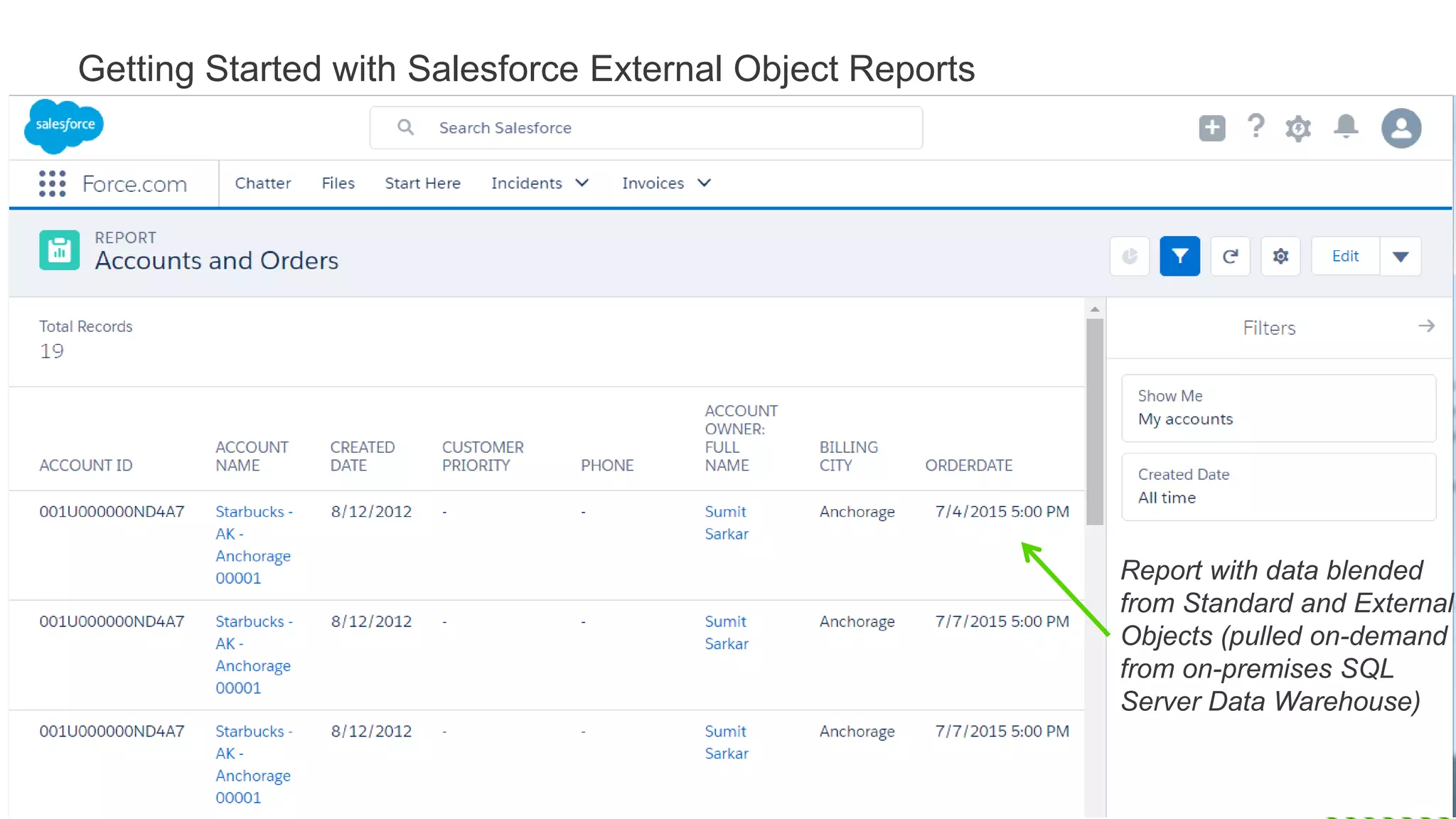Sort by the CREATED DATE column header

(363, 456)
